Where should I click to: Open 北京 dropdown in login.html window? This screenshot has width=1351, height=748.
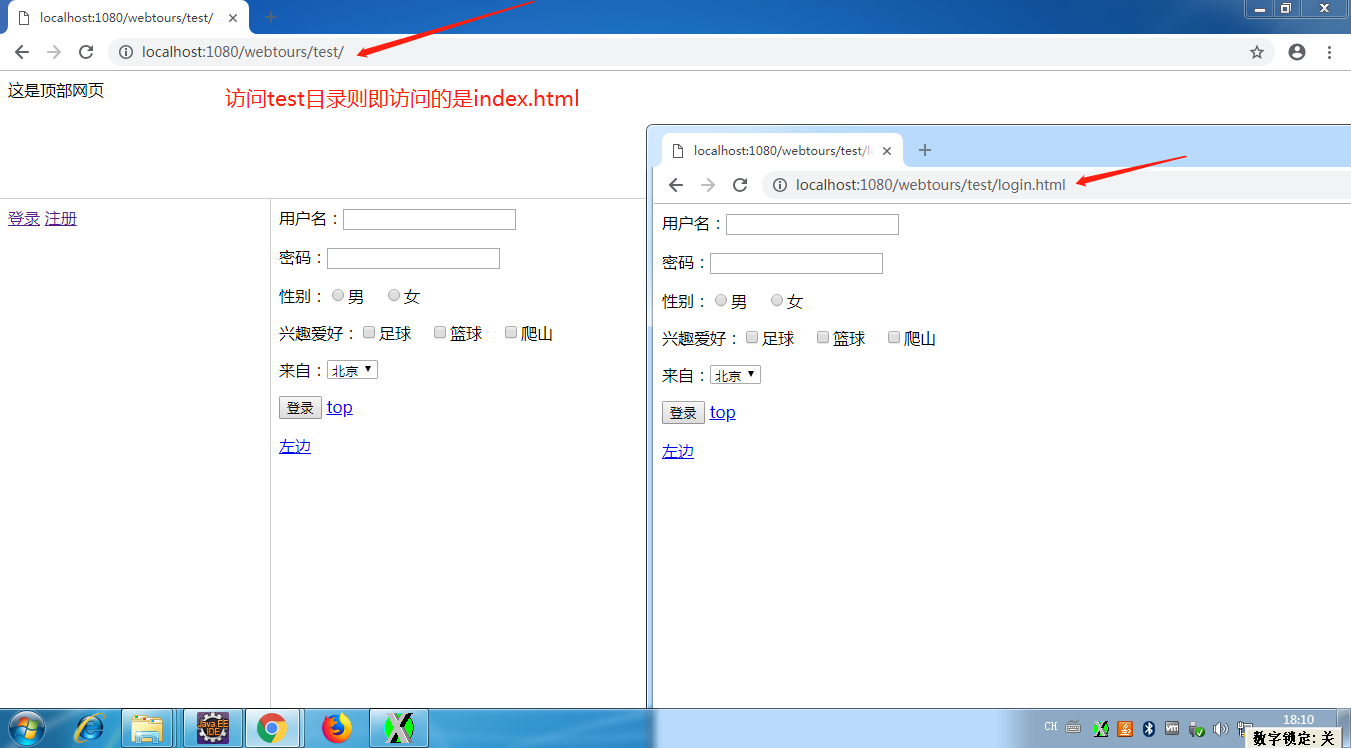[735, 375]
